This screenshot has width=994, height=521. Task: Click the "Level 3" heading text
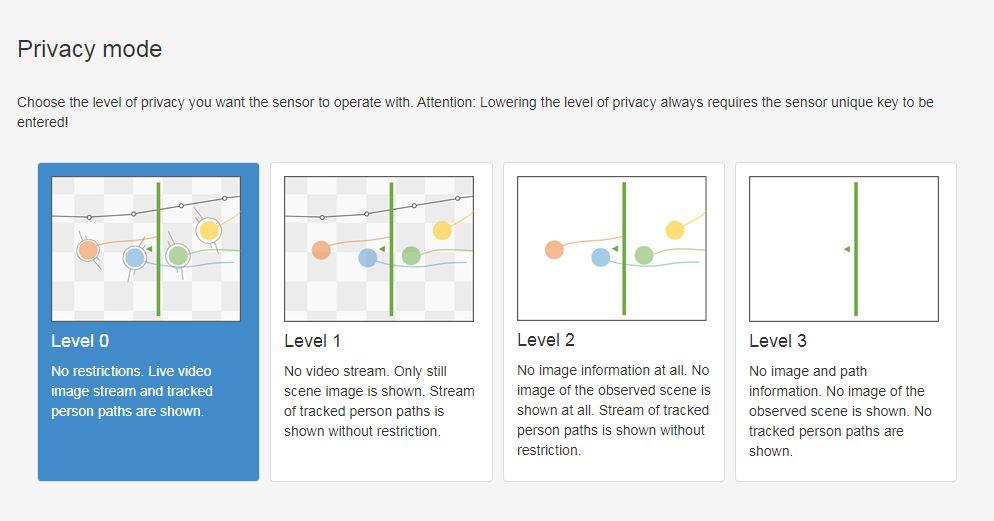point(777,341)
